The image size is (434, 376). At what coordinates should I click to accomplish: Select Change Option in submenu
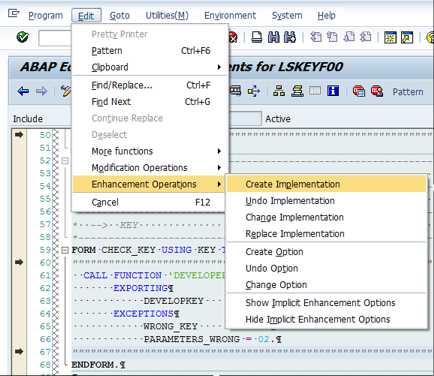click(x=326, y=285)
